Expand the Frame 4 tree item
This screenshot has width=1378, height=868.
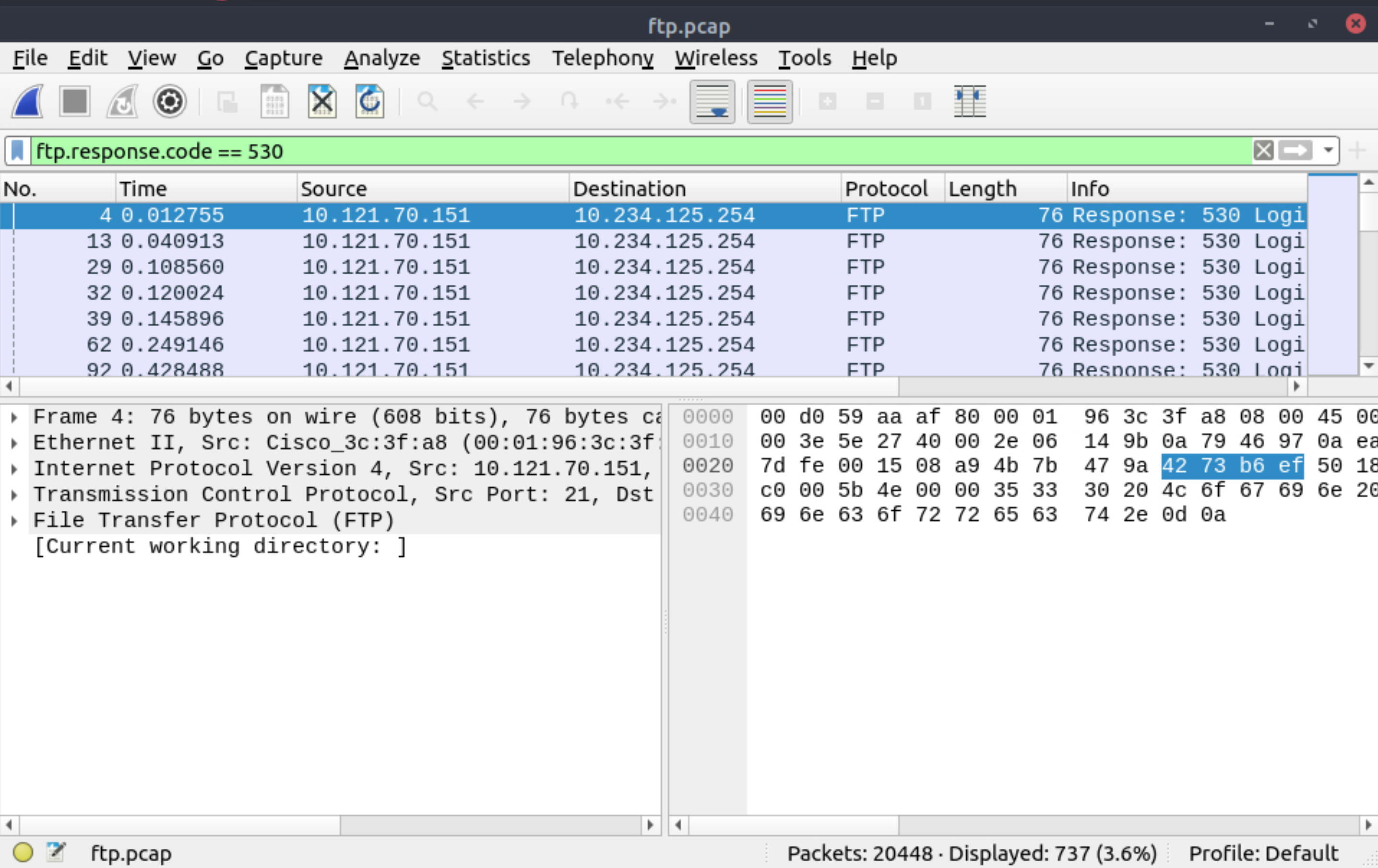(14, 417)
